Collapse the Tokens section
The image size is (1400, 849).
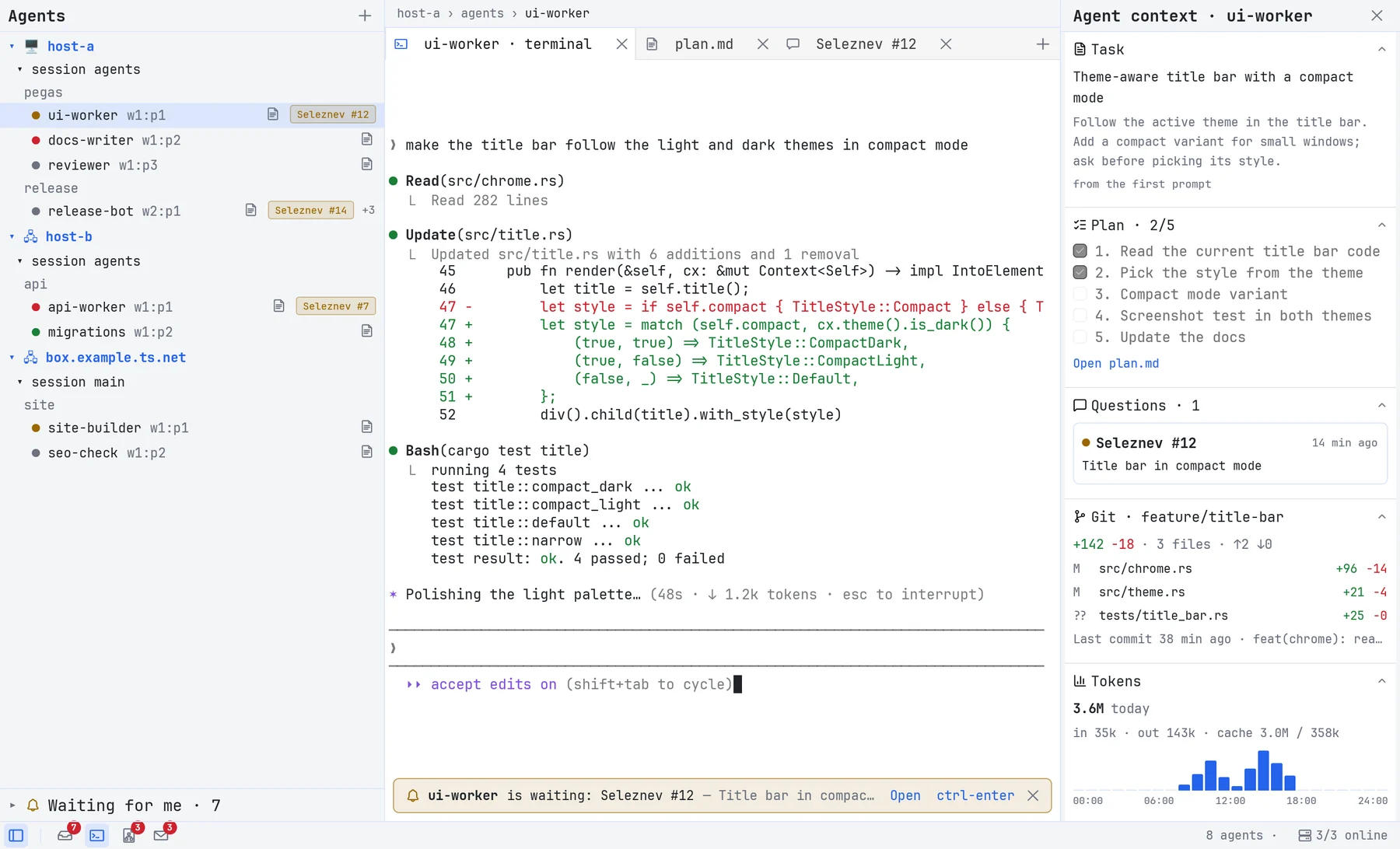[x=1382, y=681]
